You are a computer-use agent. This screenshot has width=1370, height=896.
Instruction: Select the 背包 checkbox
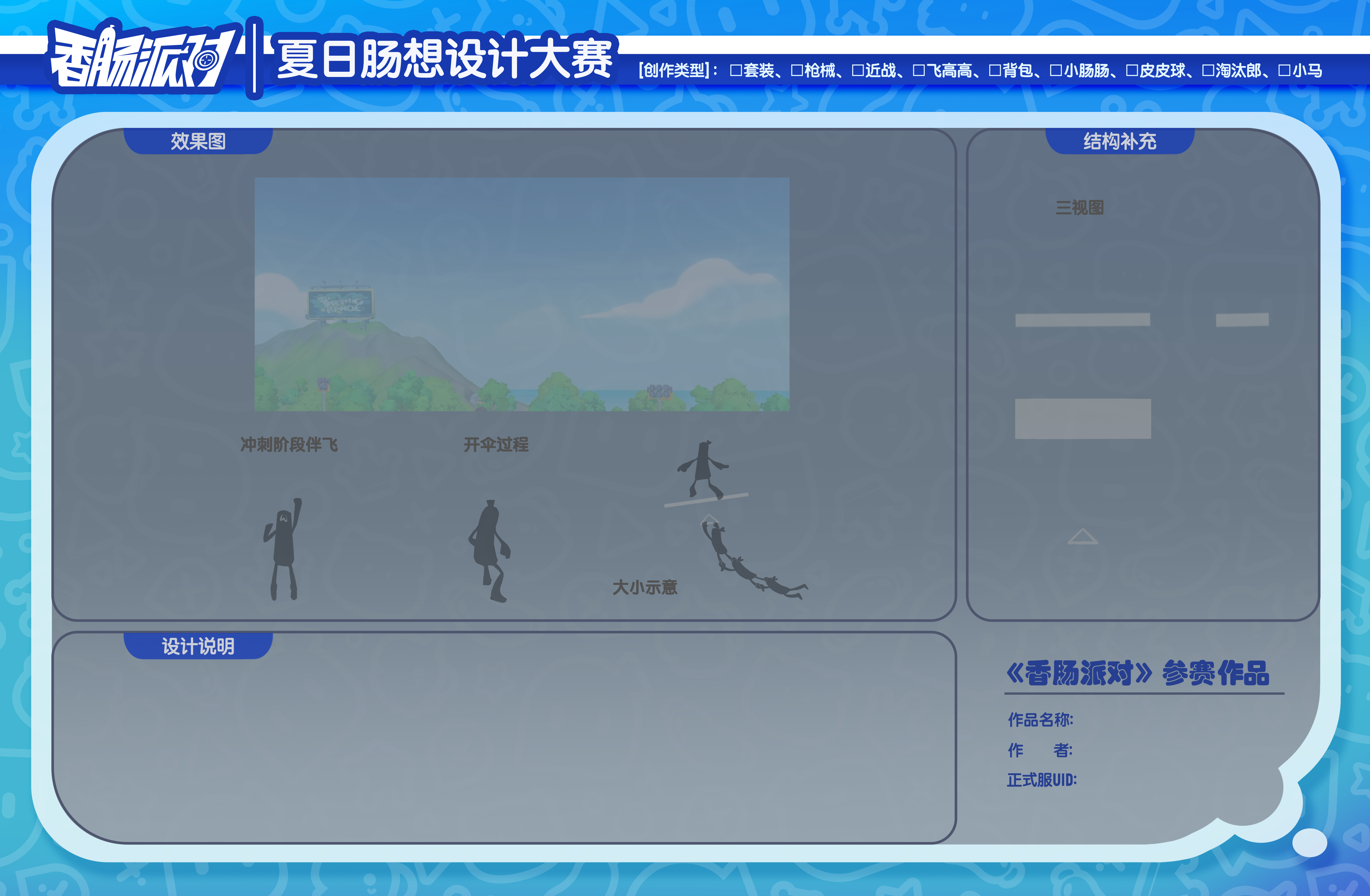pyautogui.click(x=995, y=71)
